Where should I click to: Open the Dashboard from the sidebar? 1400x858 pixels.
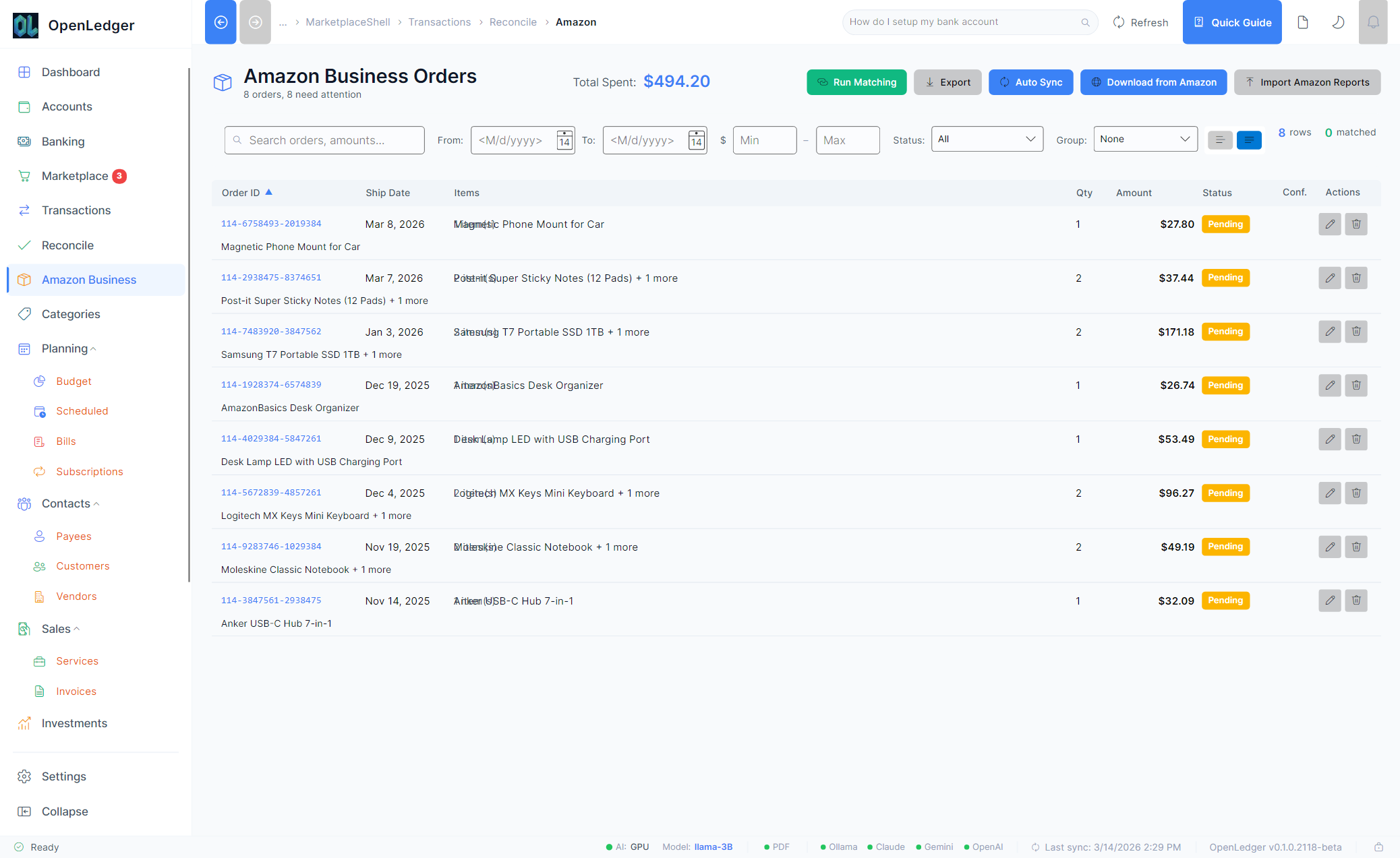(x=70, y=72)
